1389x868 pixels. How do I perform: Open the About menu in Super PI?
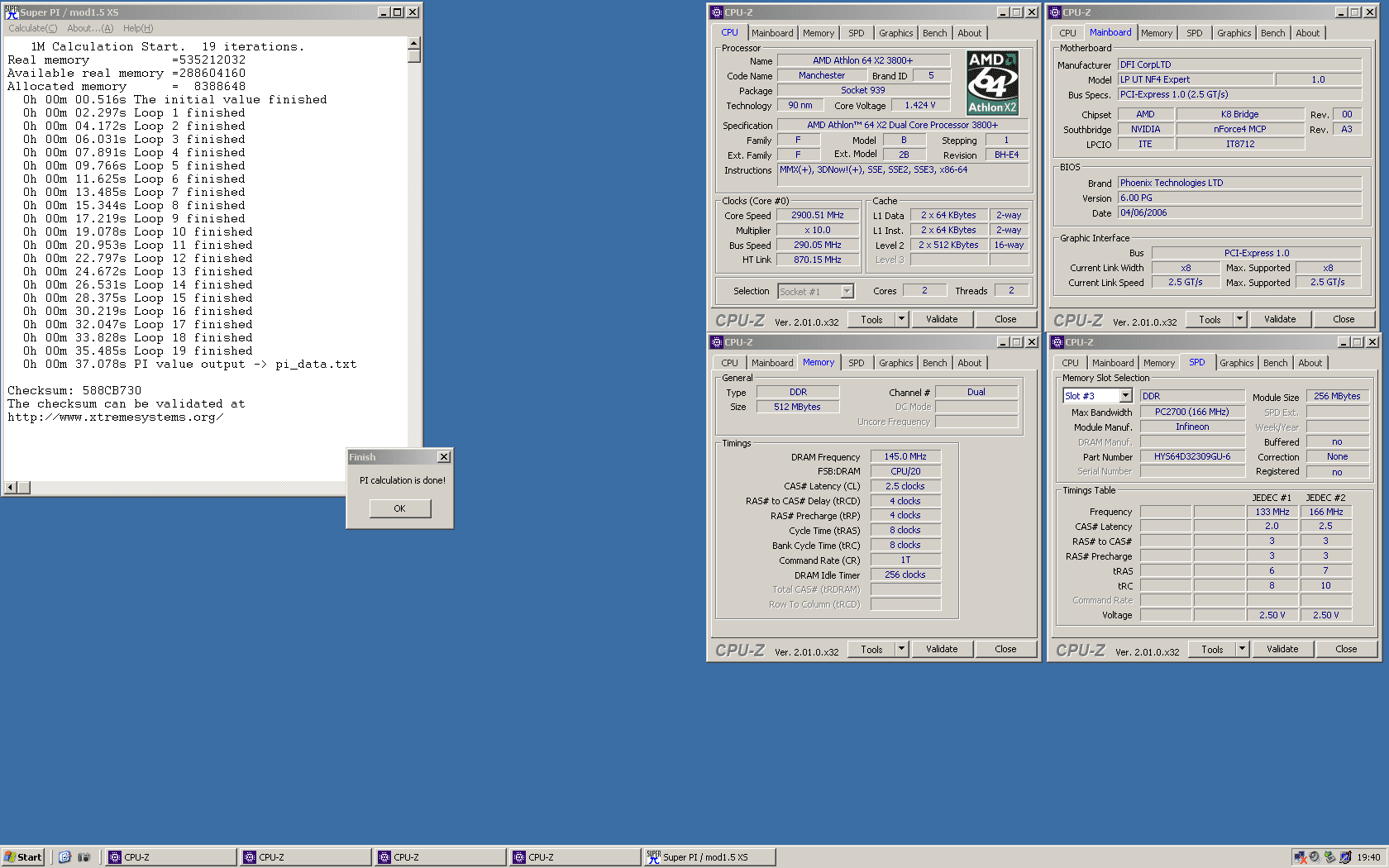90,28
